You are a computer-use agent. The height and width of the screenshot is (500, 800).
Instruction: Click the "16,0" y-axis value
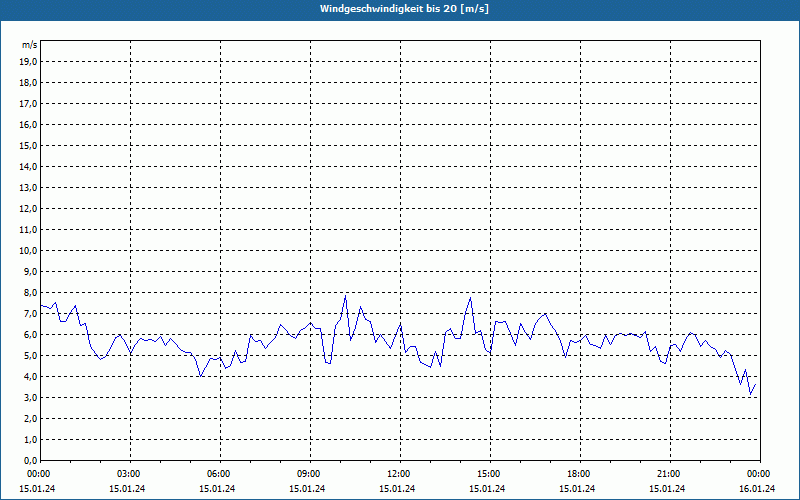click(x=28, y=124)
